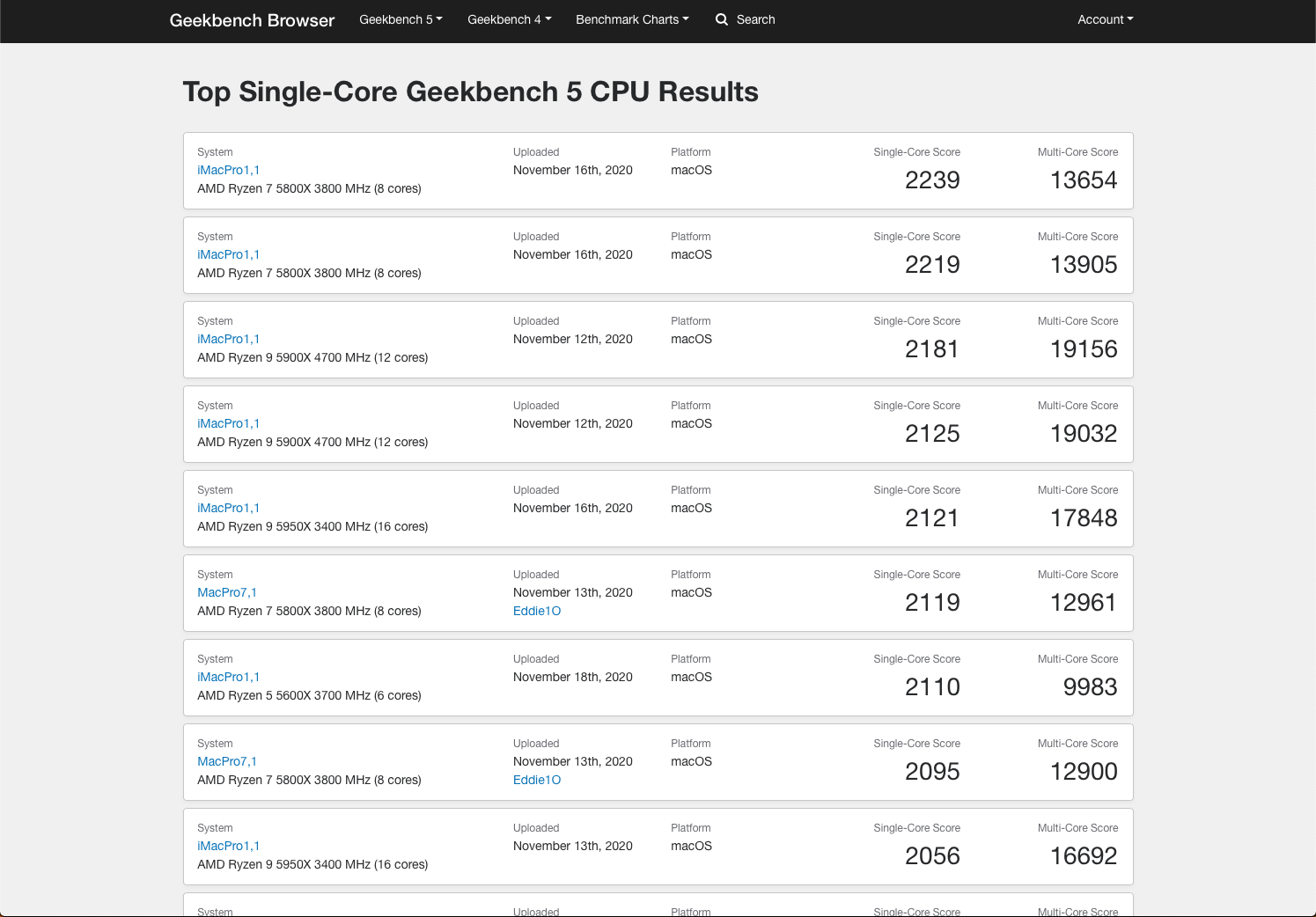Click the Search text in navbar
This screenshot has height=917, width=1316.
pos(755,19)
